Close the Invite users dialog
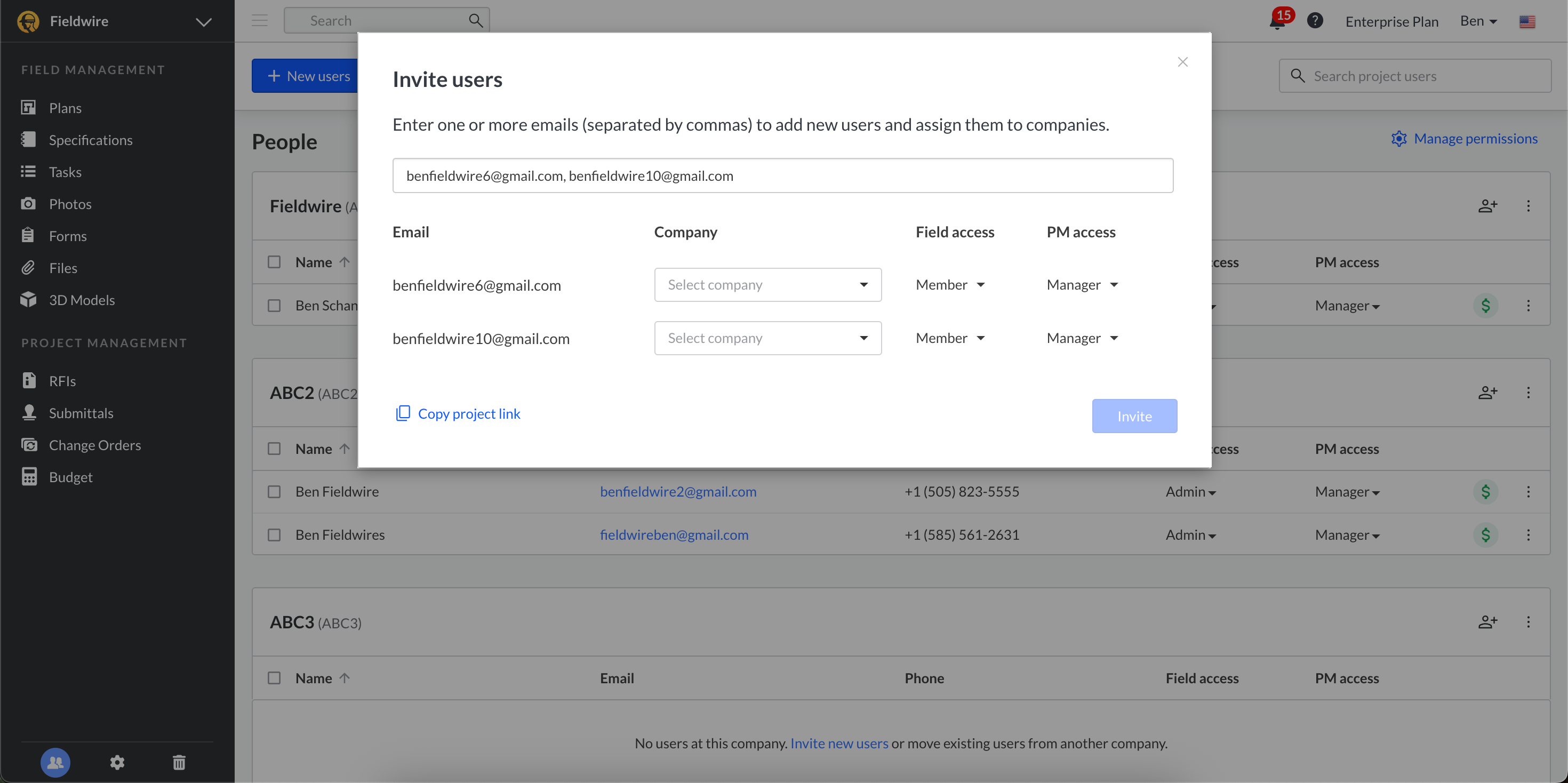Viewport: 1568px width, 783px height. point(1183,62)
